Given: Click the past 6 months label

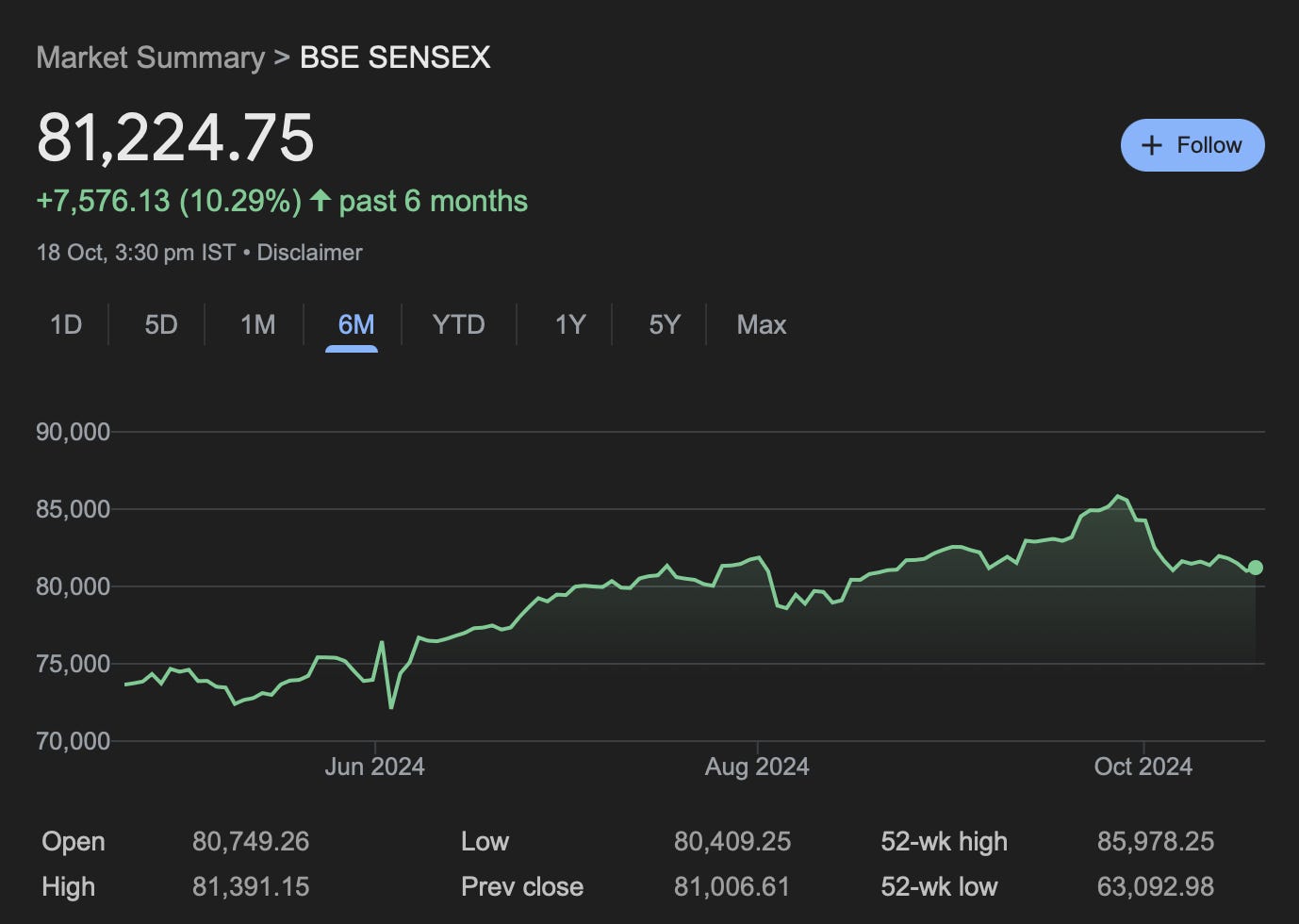Looking at the screenshot, I should click(433, 201).
